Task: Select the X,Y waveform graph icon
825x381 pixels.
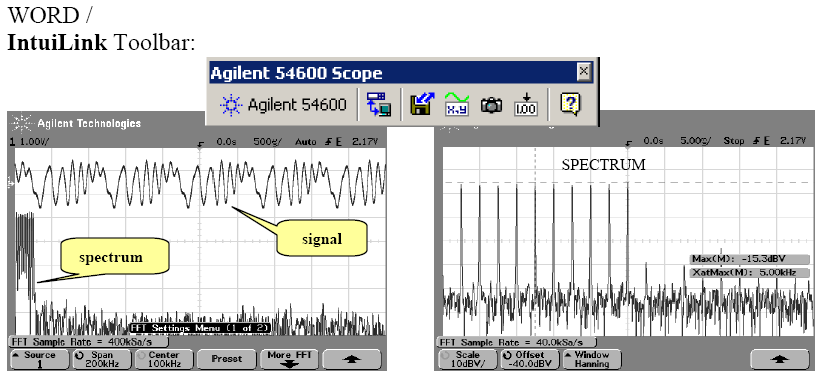Action: (457, 105)
